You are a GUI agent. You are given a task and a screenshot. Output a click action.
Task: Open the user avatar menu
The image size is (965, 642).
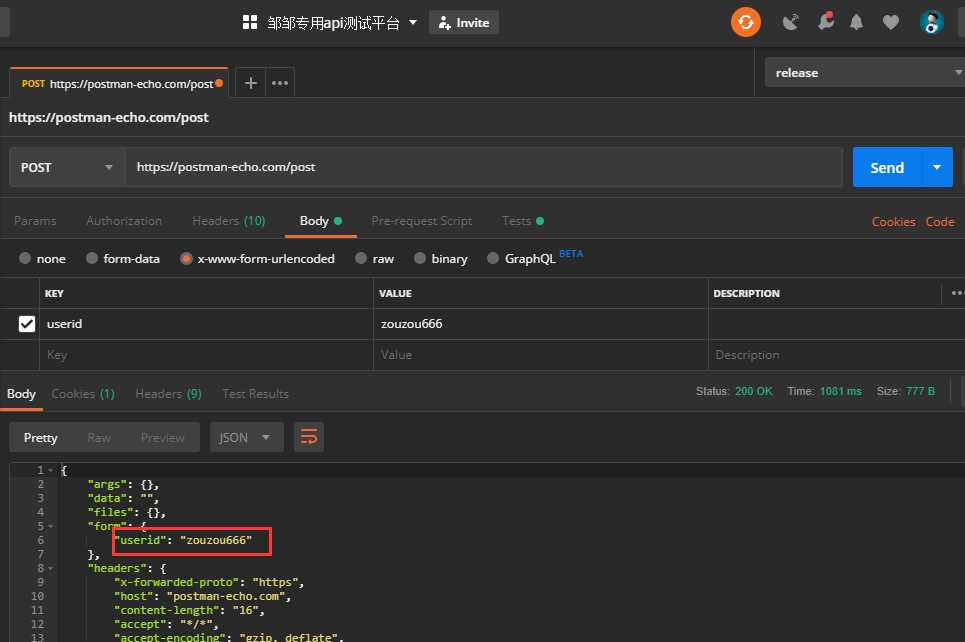931,23
